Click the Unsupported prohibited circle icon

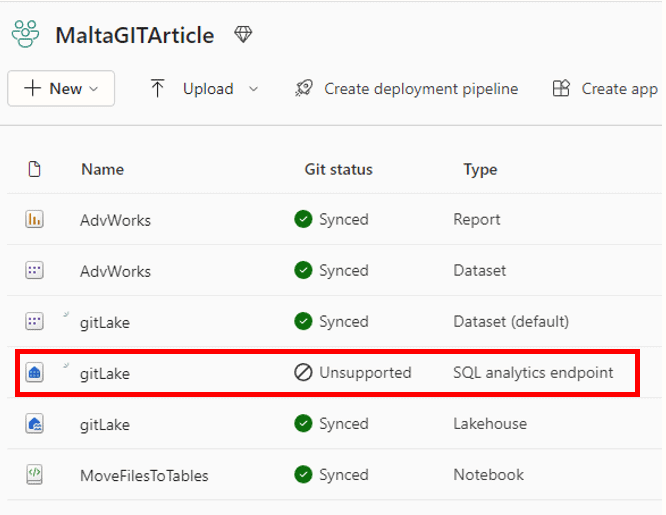click(x=303, y=373)
